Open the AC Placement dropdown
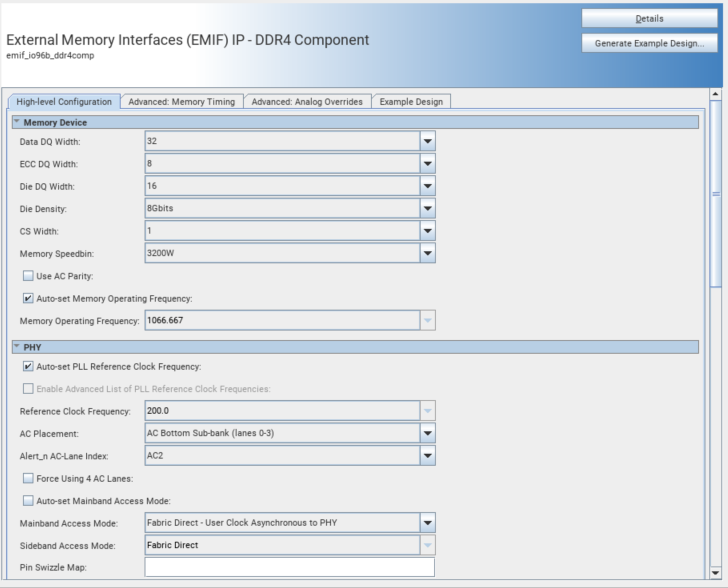728x588 pixels. (427, 433)
